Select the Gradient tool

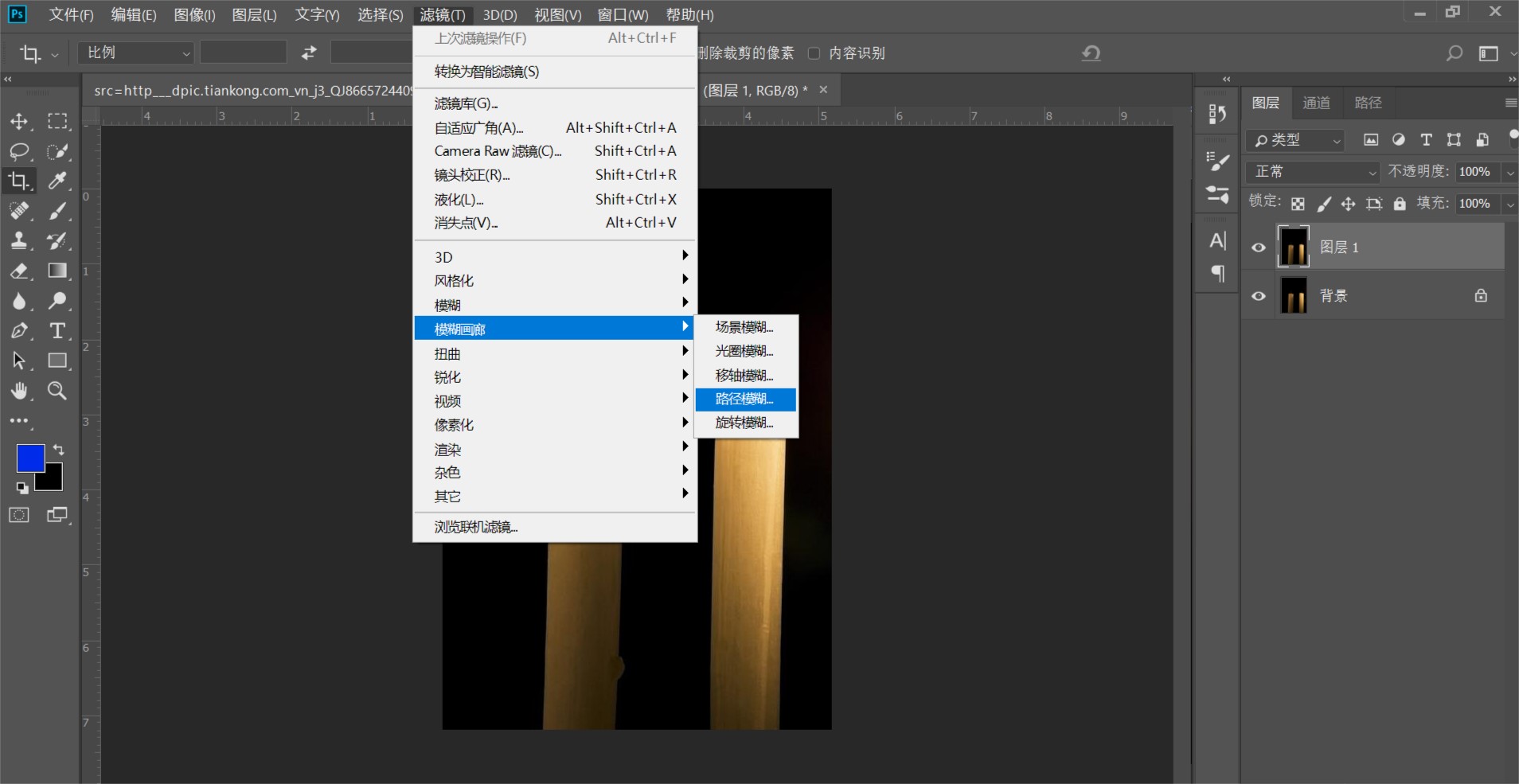click(57, 271)
